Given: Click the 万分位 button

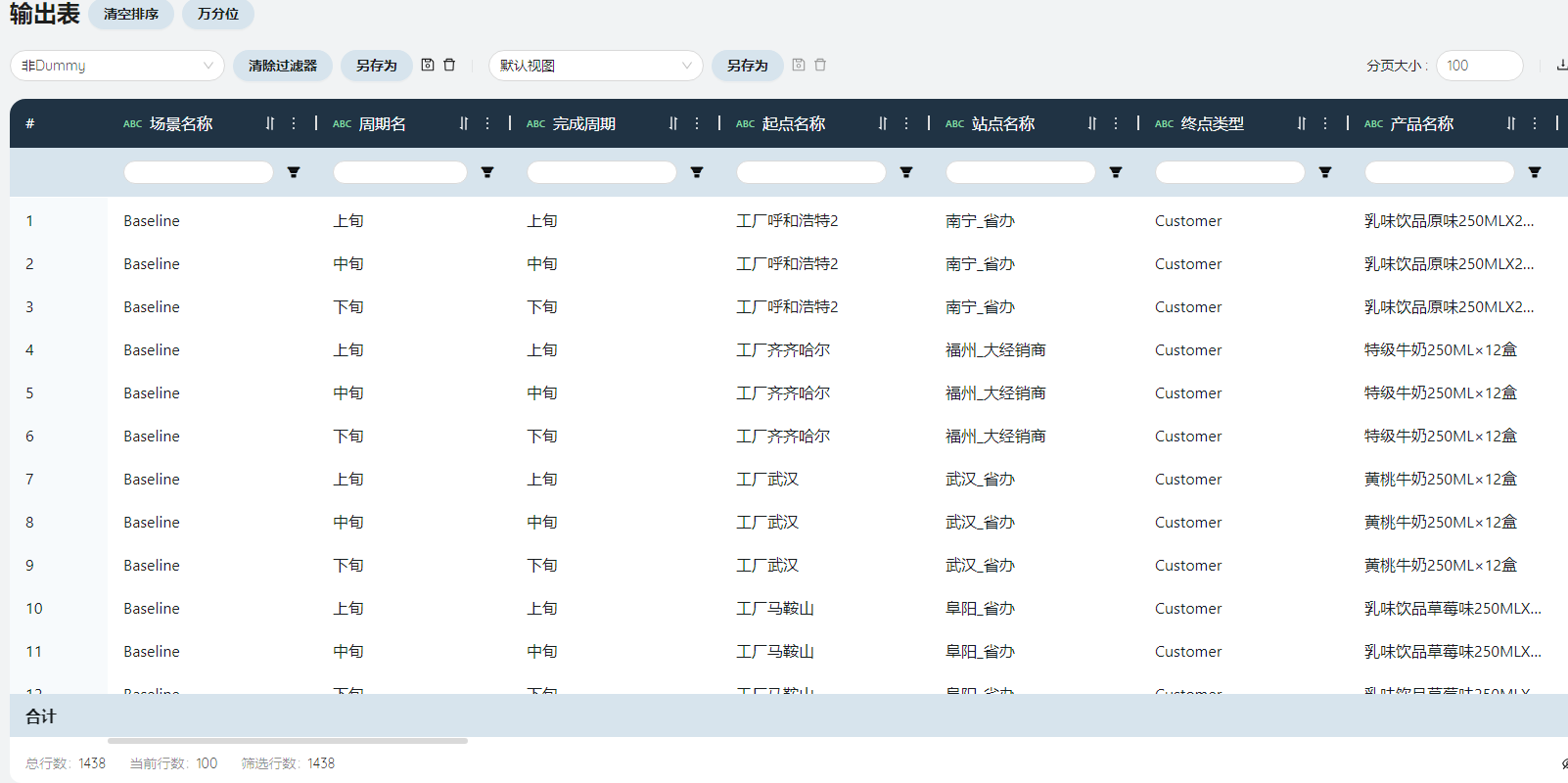Looking at the screenshot, I should [218, 14].
